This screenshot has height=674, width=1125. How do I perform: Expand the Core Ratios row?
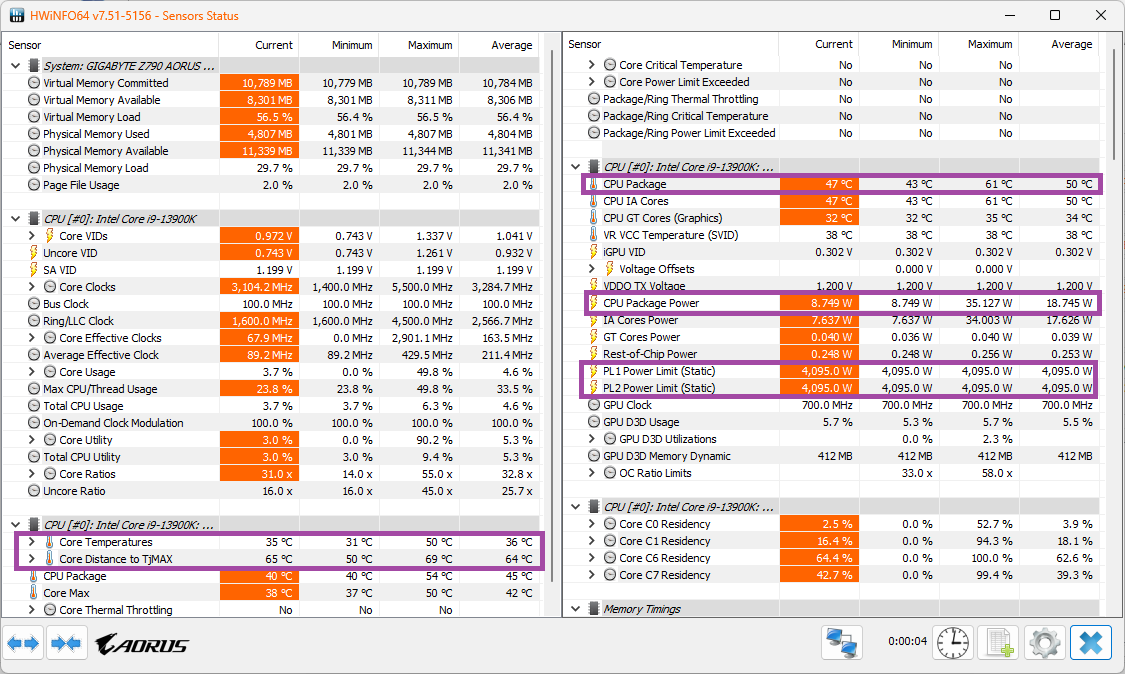tap(32, 474)
